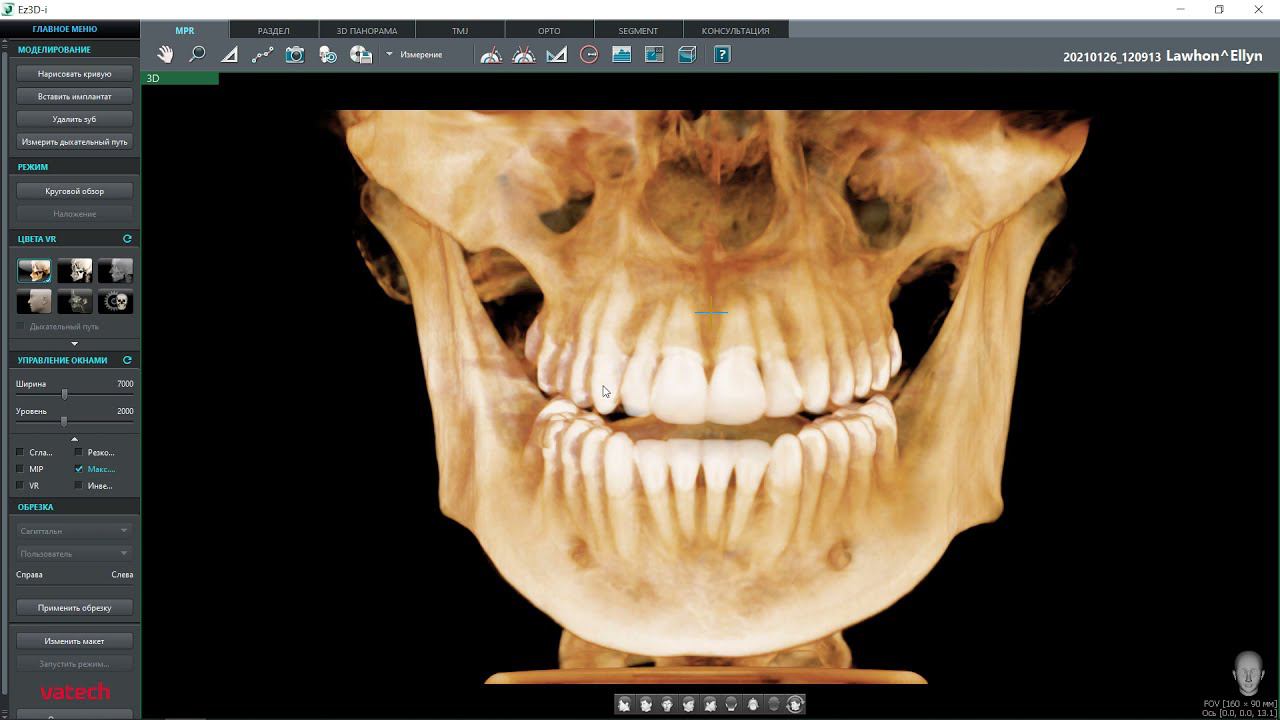
Task: Switch to the ОРТО tab
Action: [x=549, y=30]
